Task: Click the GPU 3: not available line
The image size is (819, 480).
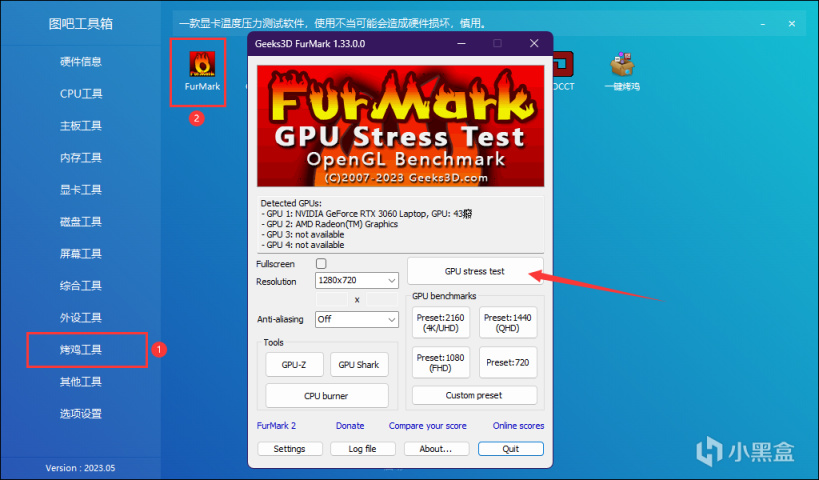Action: (303, 235)
